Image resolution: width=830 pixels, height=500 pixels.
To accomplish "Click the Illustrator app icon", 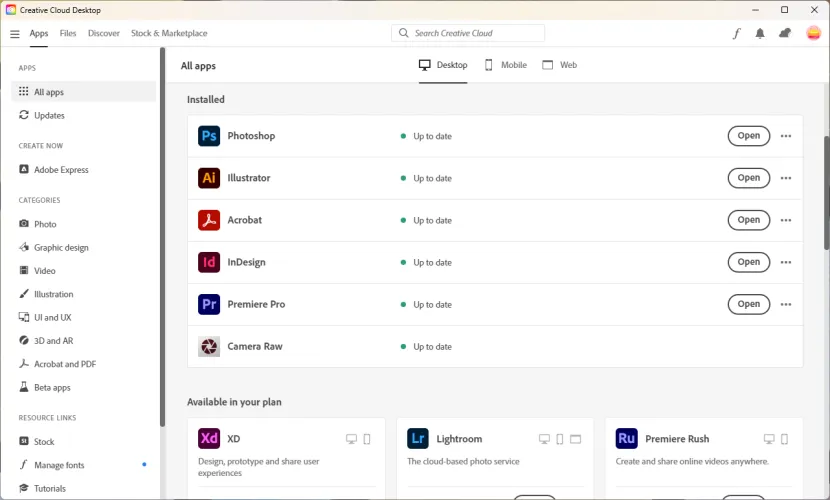I will pos(209,178).
